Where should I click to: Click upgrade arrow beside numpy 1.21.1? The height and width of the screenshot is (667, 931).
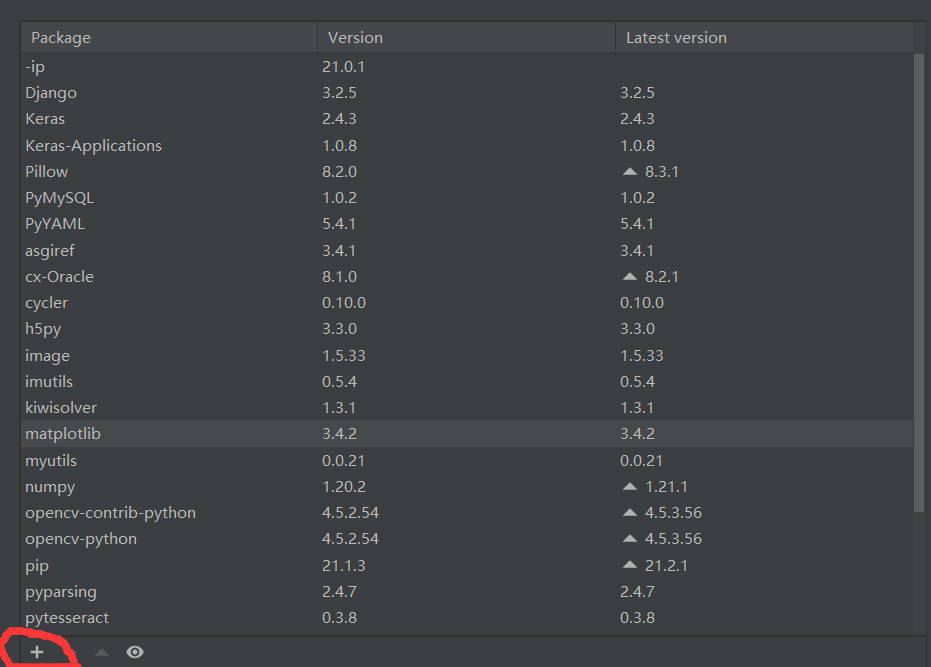(629, 486)
